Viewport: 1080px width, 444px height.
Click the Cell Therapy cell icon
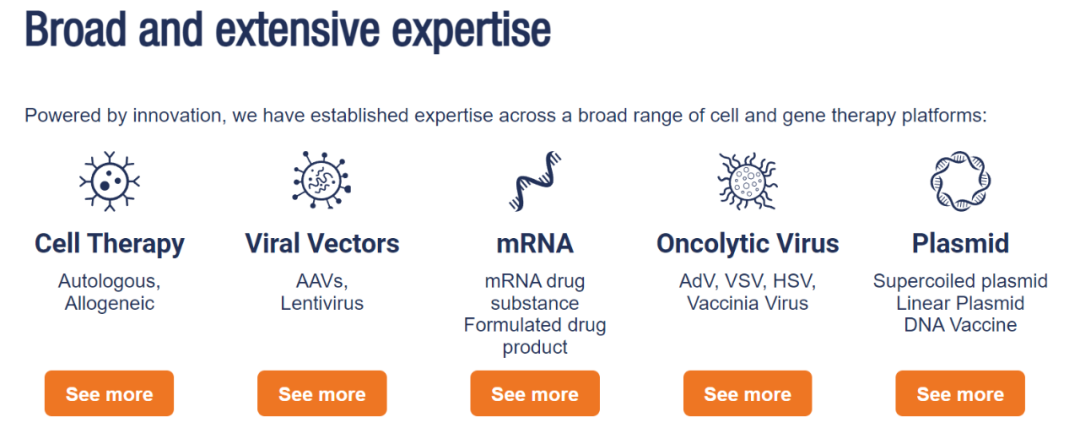[109, 181]
